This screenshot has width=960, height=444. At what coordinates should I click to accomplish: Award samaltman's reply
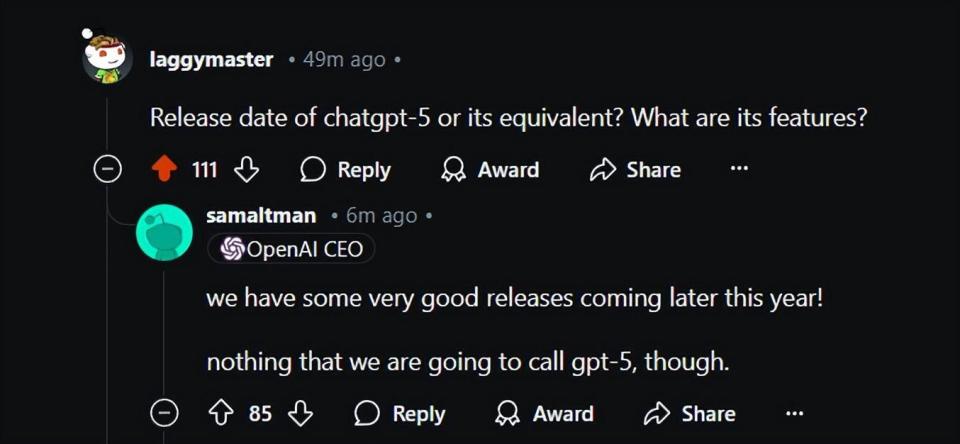click(545, 413)
